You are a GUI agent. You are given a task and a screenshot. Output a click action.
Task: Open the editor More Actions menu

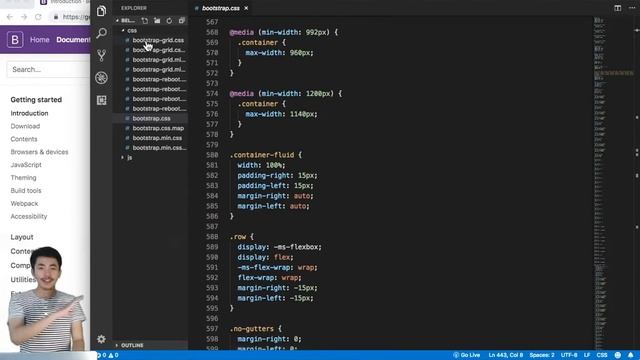(632, 8)
